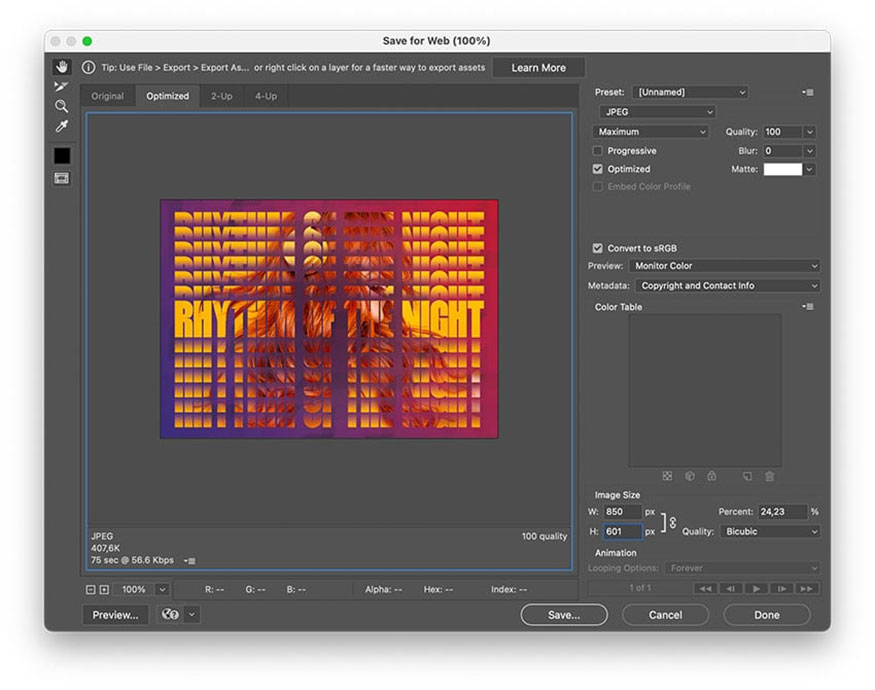Toggle Embed Color Profile checkbox
This screenshot has width=875, height=690.
pos(598,186)
